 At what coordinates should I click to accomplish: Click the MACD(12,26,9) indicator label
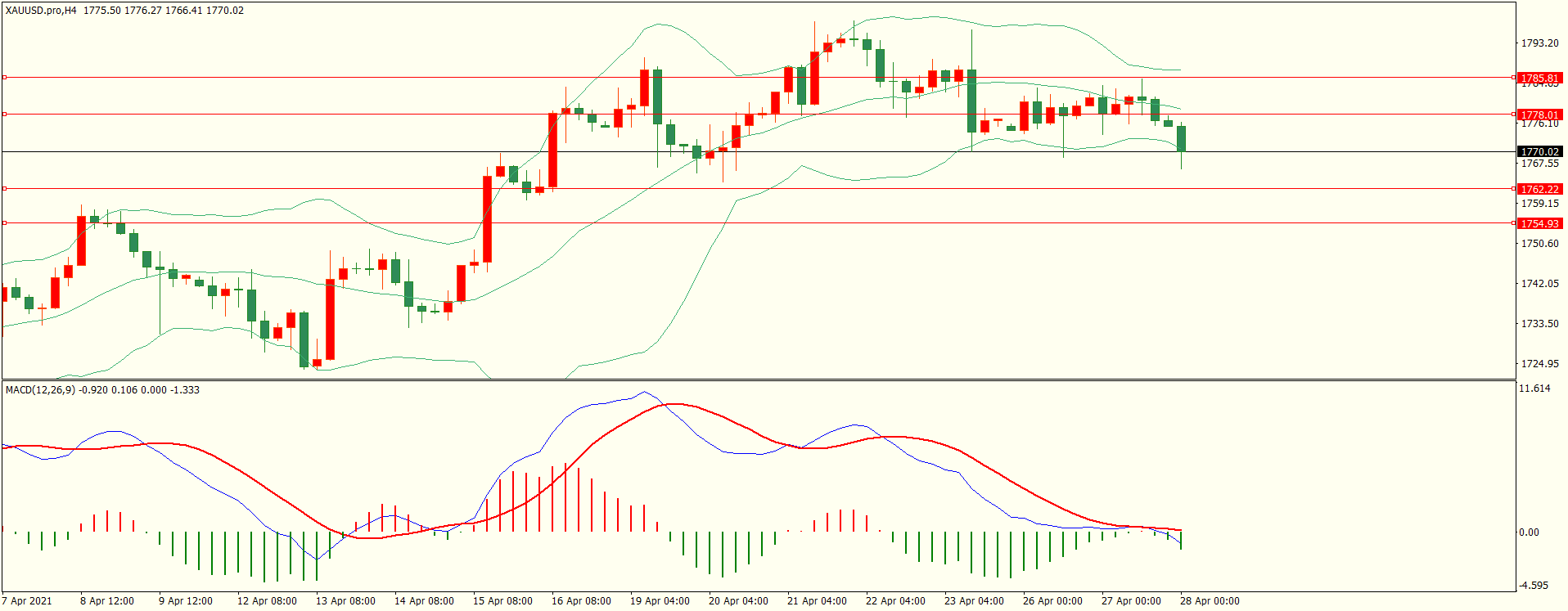tap(40, 390)
